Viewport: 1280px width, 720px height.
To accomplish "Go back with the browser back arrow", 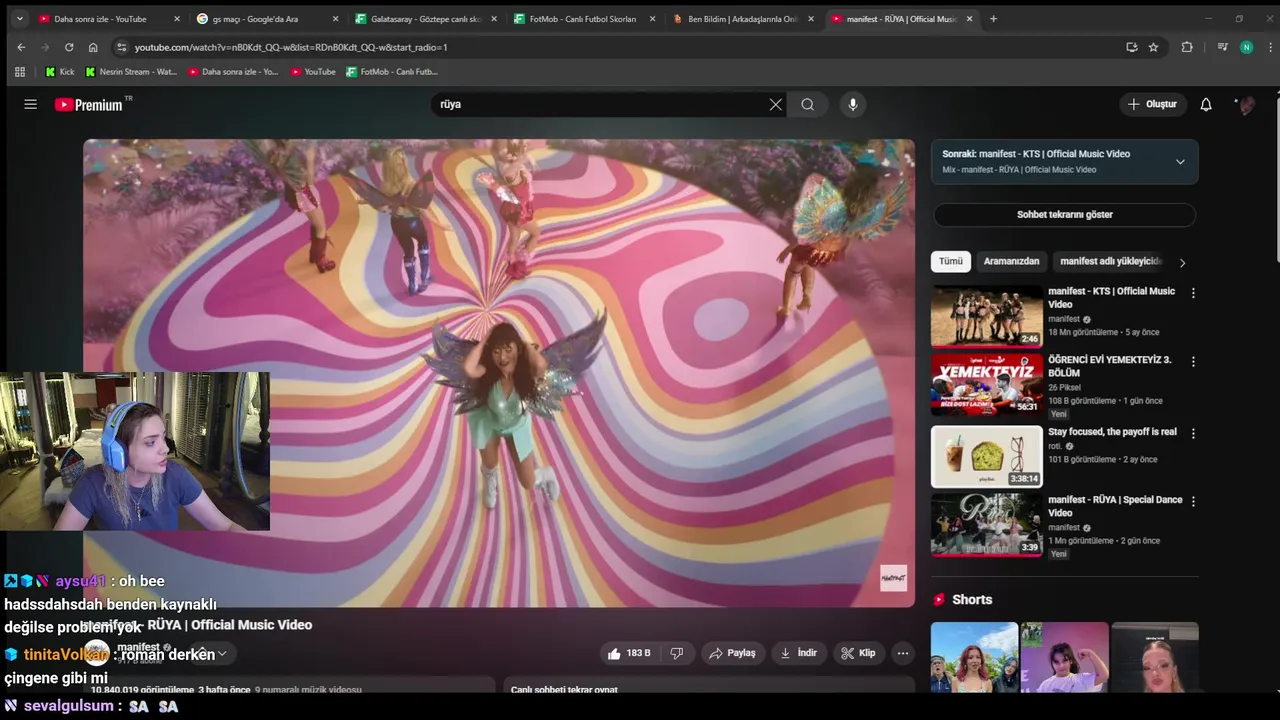I will click(21, 47).
